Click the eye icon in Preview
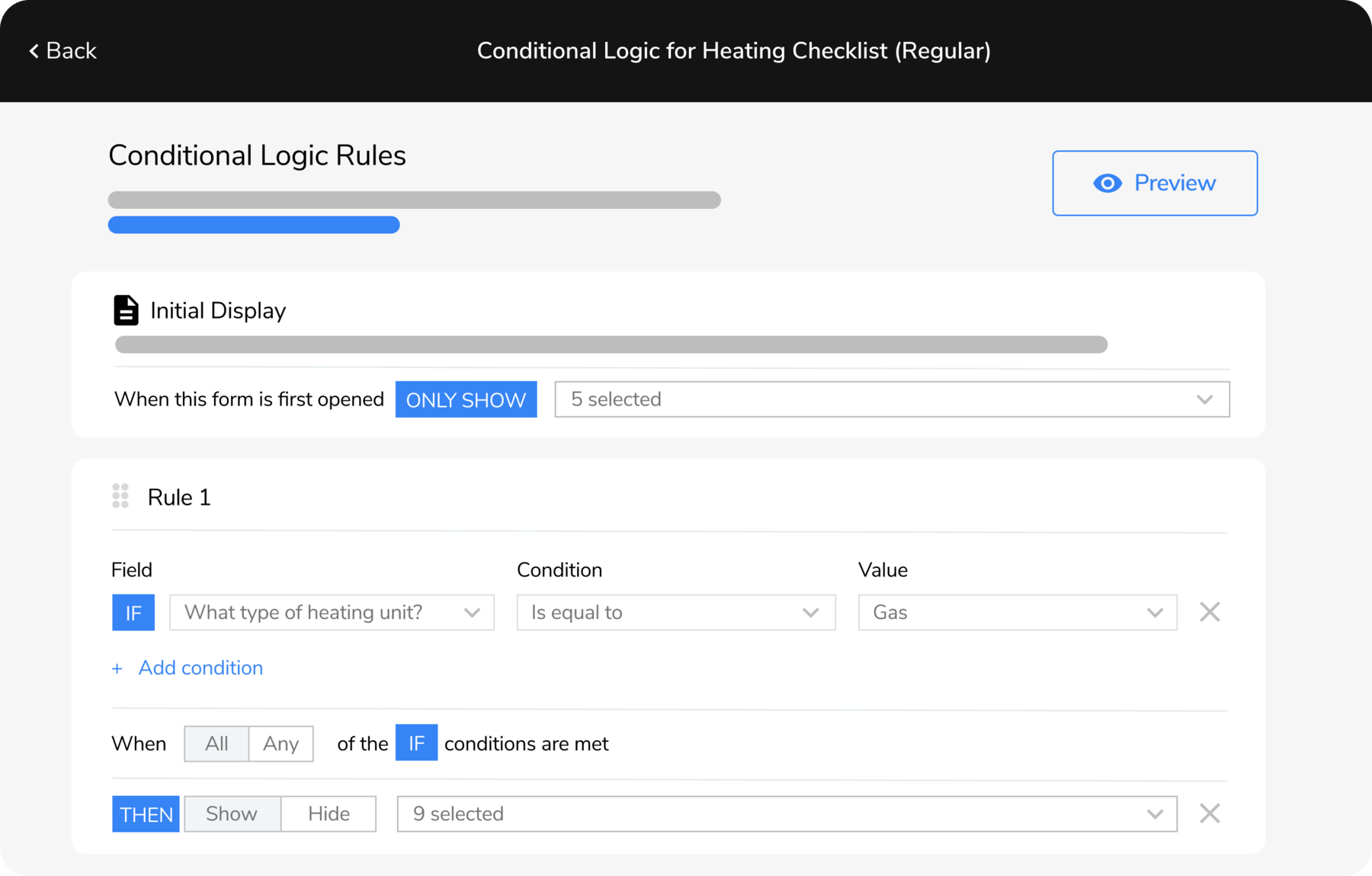 1107,183
